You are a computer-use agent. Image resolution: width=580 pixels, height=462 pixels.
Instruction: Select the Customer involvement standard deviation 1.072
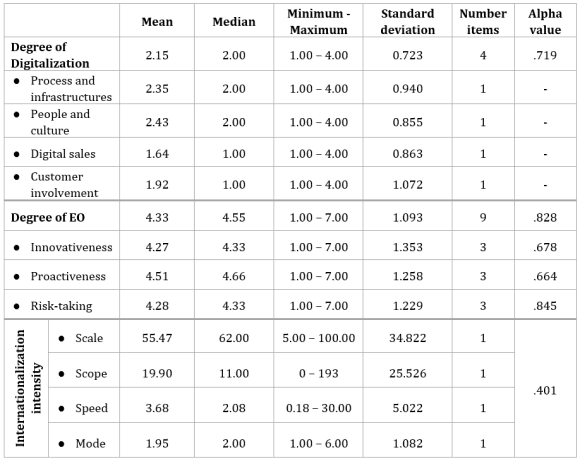(x=408, y=184)
